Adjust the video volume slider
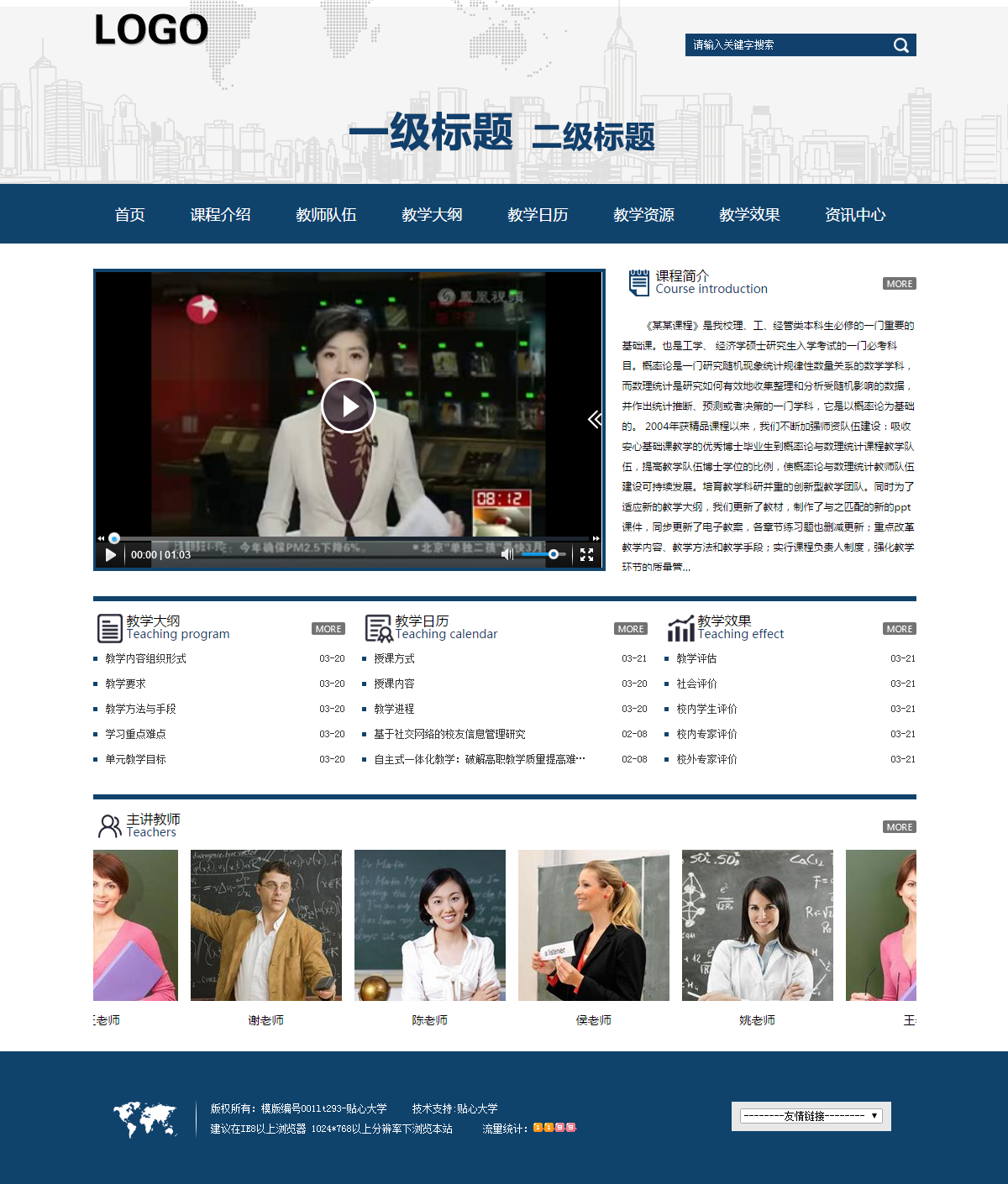 coord(553,554)
